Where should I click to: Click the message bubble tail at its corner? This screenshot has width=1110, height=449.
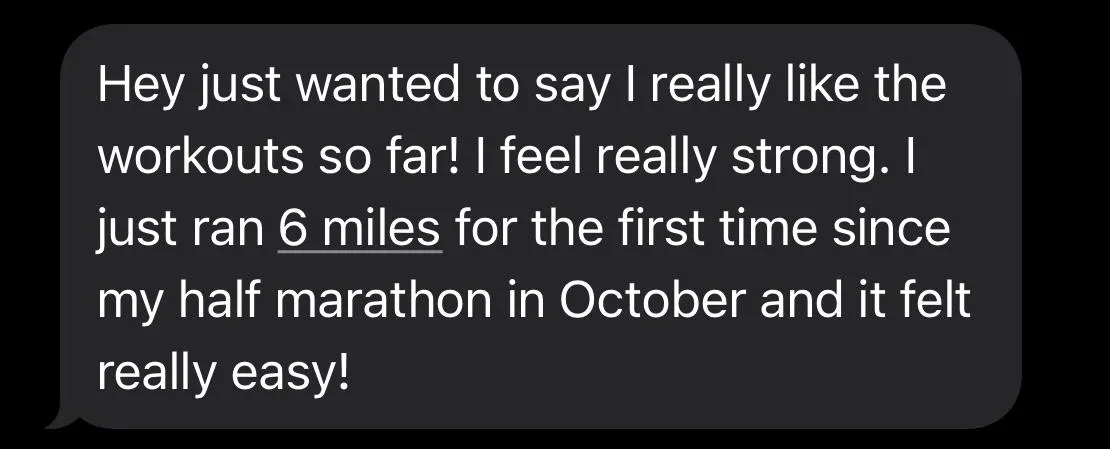(x=62, y=419)
